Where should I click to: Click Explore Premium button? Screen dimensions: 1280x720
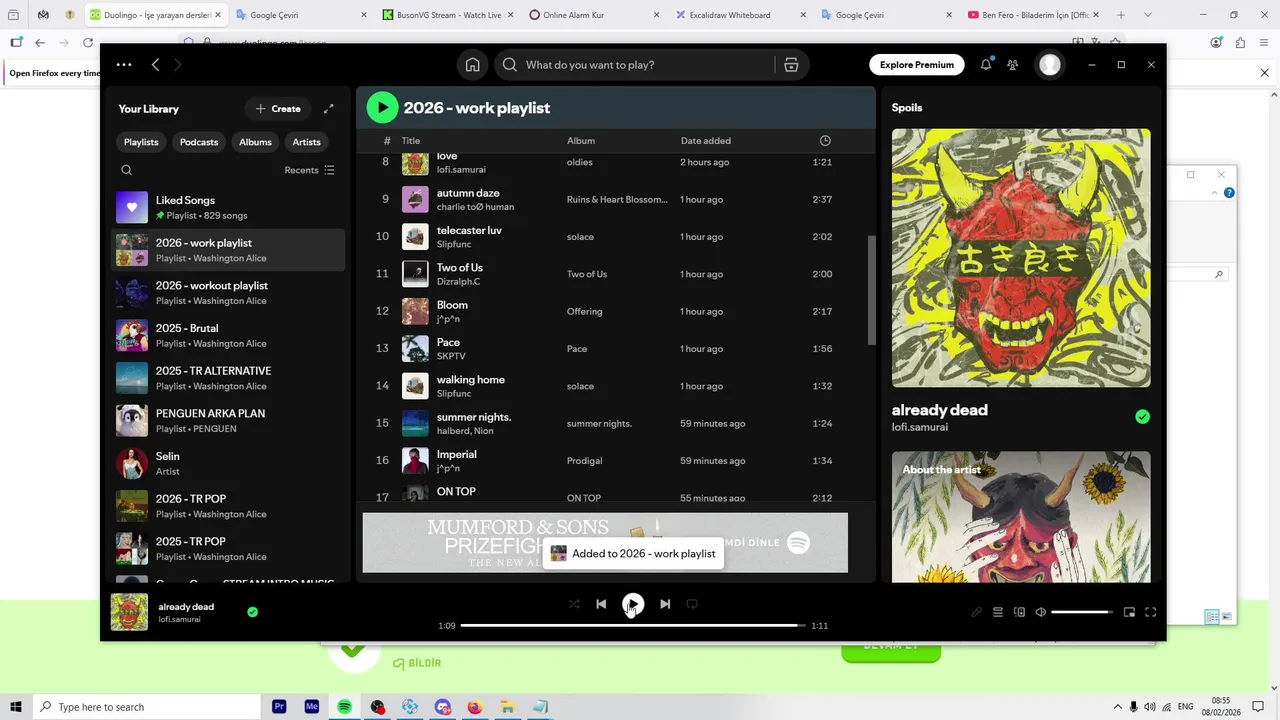[917, 65]
